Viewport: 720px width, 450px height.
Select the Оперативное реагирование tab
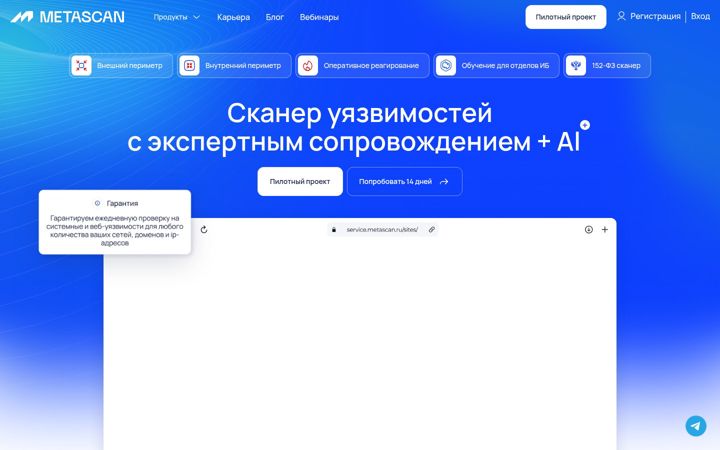[362, 65]
